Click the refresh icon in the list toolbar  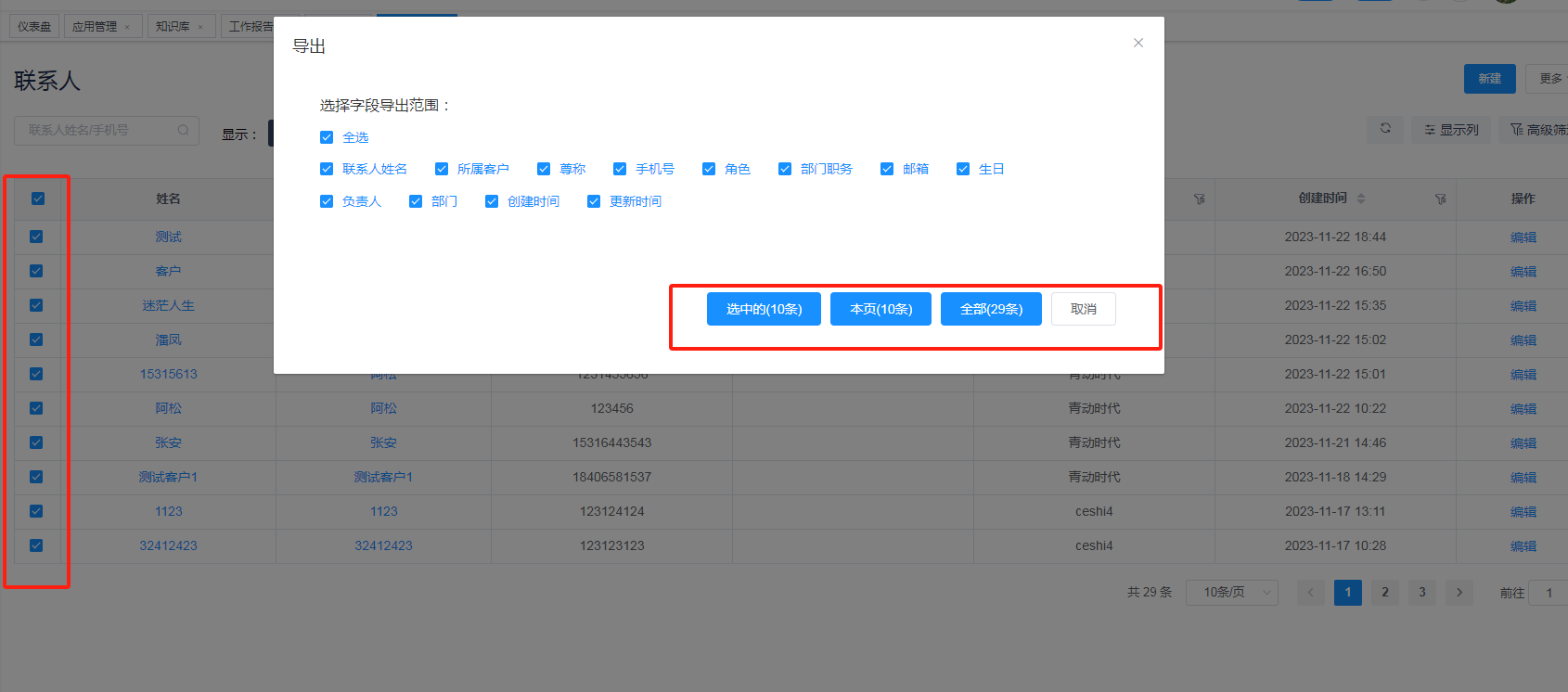pyautogui.click(x=1385, y=129)
